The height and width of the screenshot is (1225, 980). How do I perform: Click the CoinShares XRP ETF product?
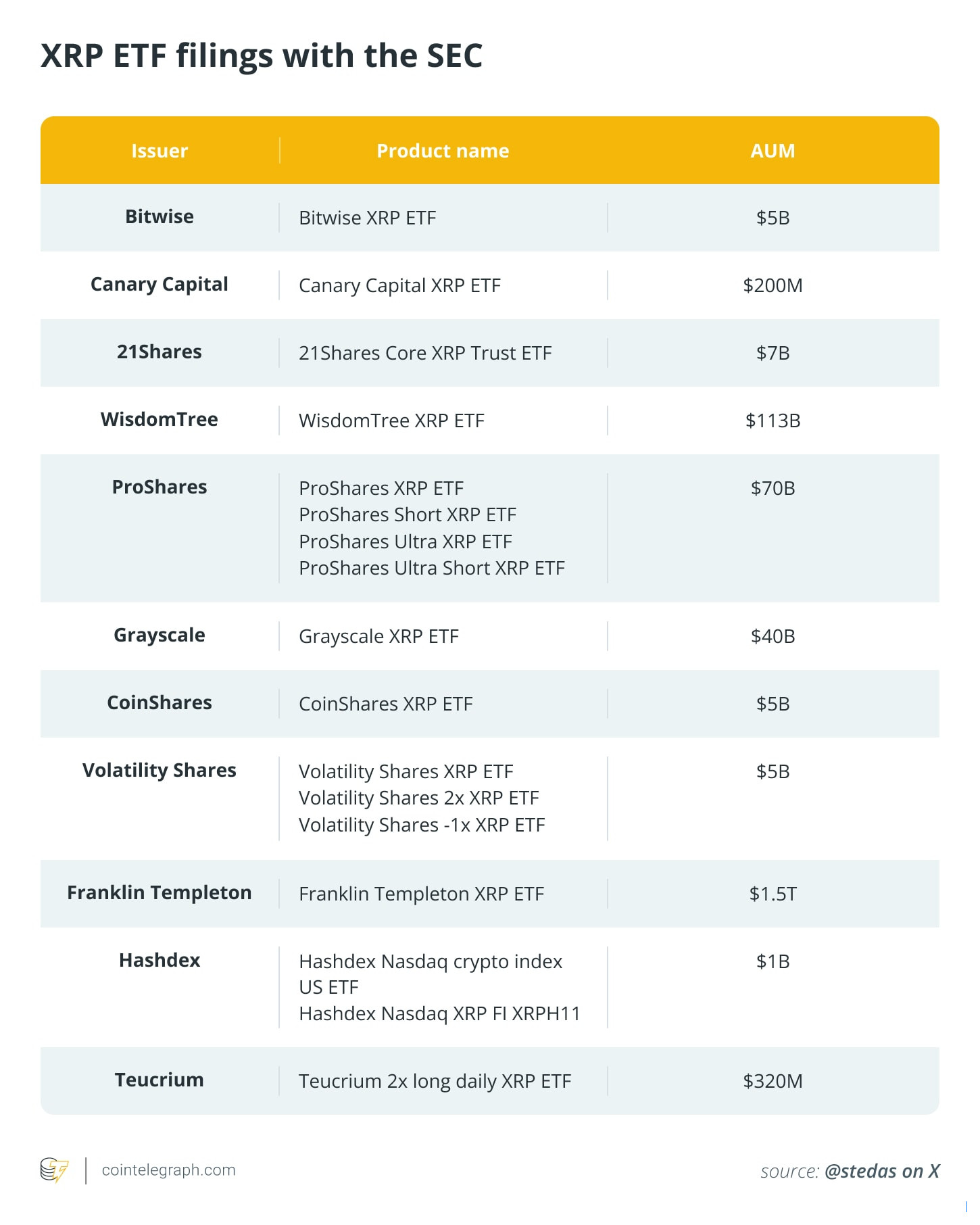pos(385,704)
